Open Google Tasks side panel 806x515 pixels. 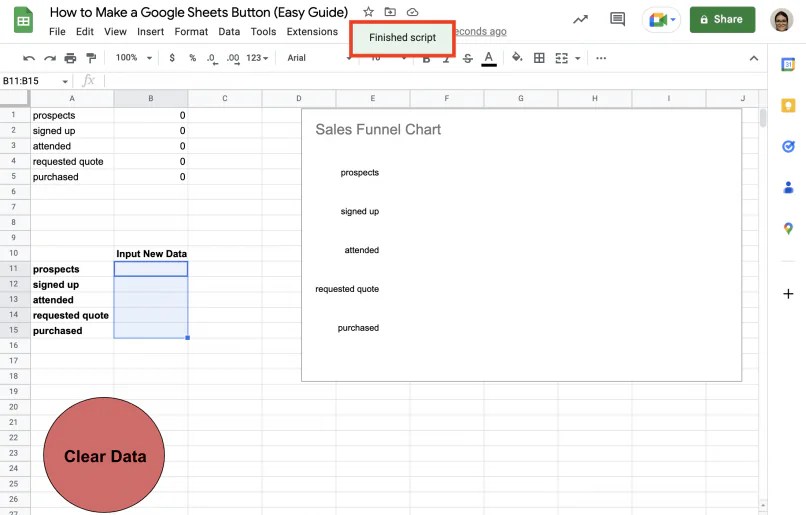[x=787, y=146]
